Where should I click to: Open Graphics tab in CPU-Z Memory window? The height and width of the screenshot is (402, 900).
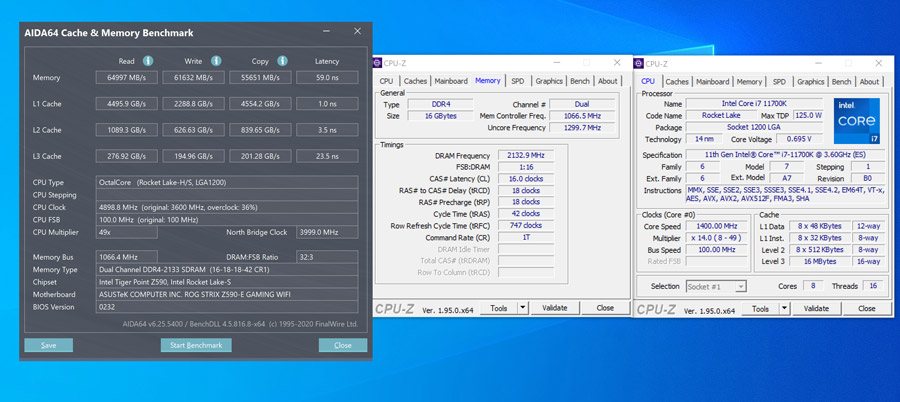click(x=549, y=81)
